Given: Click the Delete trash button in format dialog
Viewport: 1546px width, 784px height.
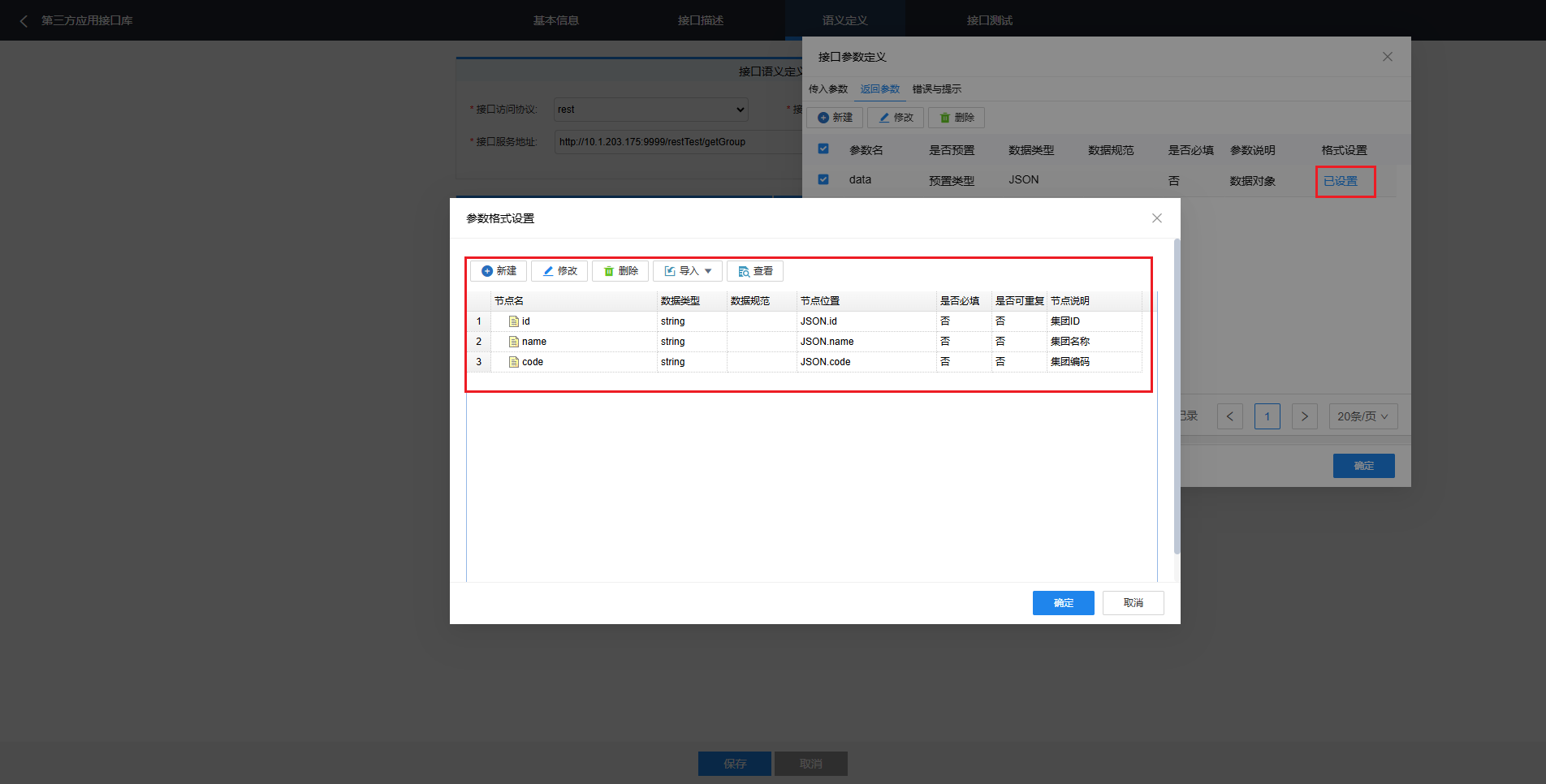Looking at the screenshot, I should click(620, 271).
